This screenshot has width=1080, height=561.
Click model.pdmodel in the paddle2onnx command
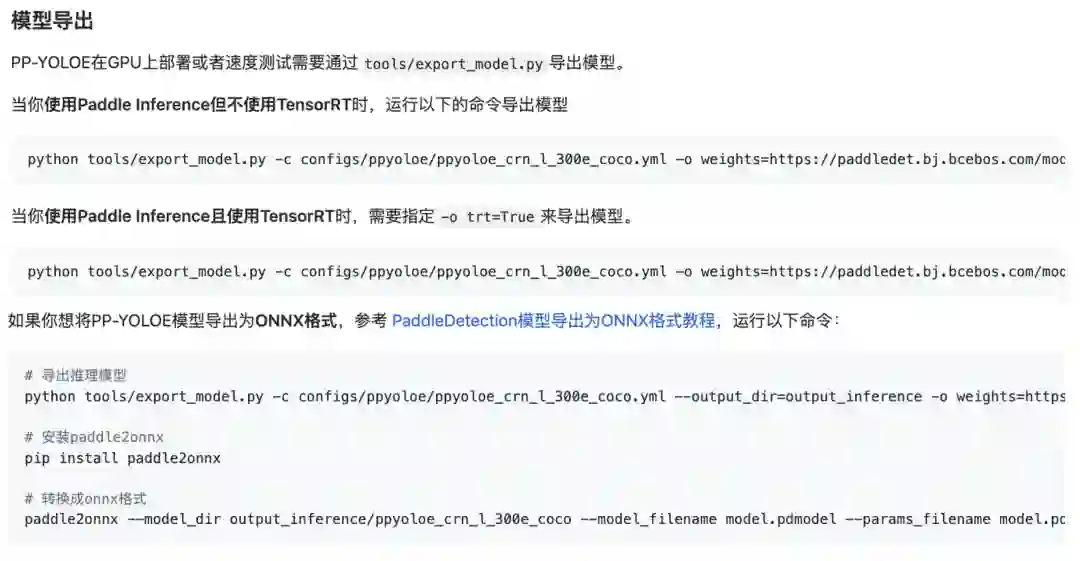pos(781,519)
